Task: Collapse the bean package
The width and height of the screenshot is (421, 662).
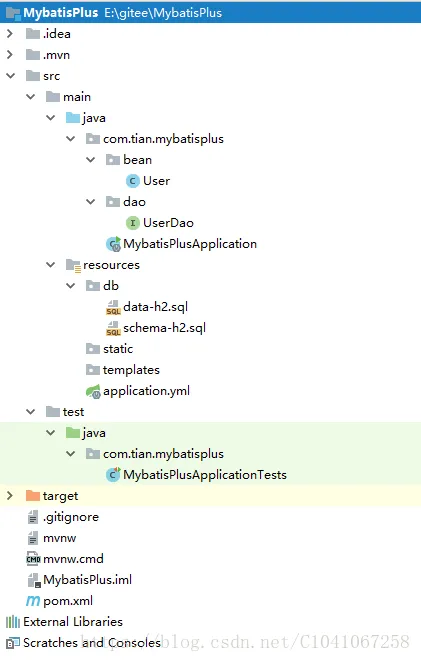Action: pyautogui.click(x=90, y=160)
